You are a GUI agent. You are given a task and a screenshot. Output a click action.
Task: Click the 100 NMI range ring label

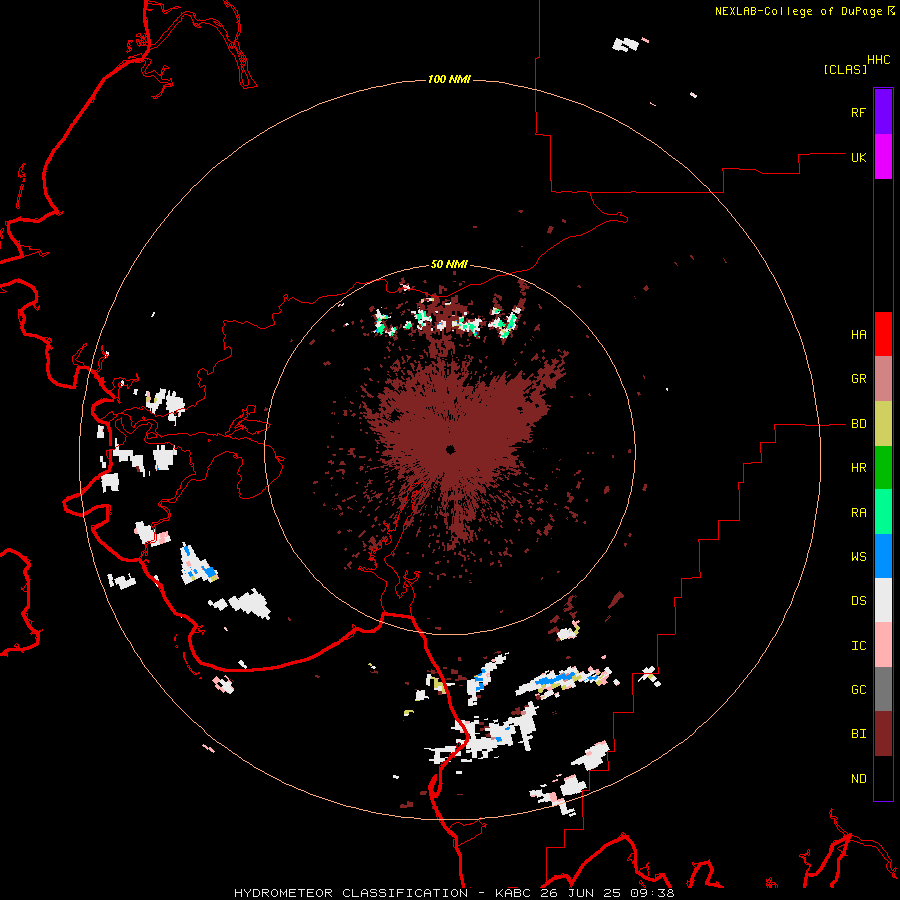tap(449, 79)
